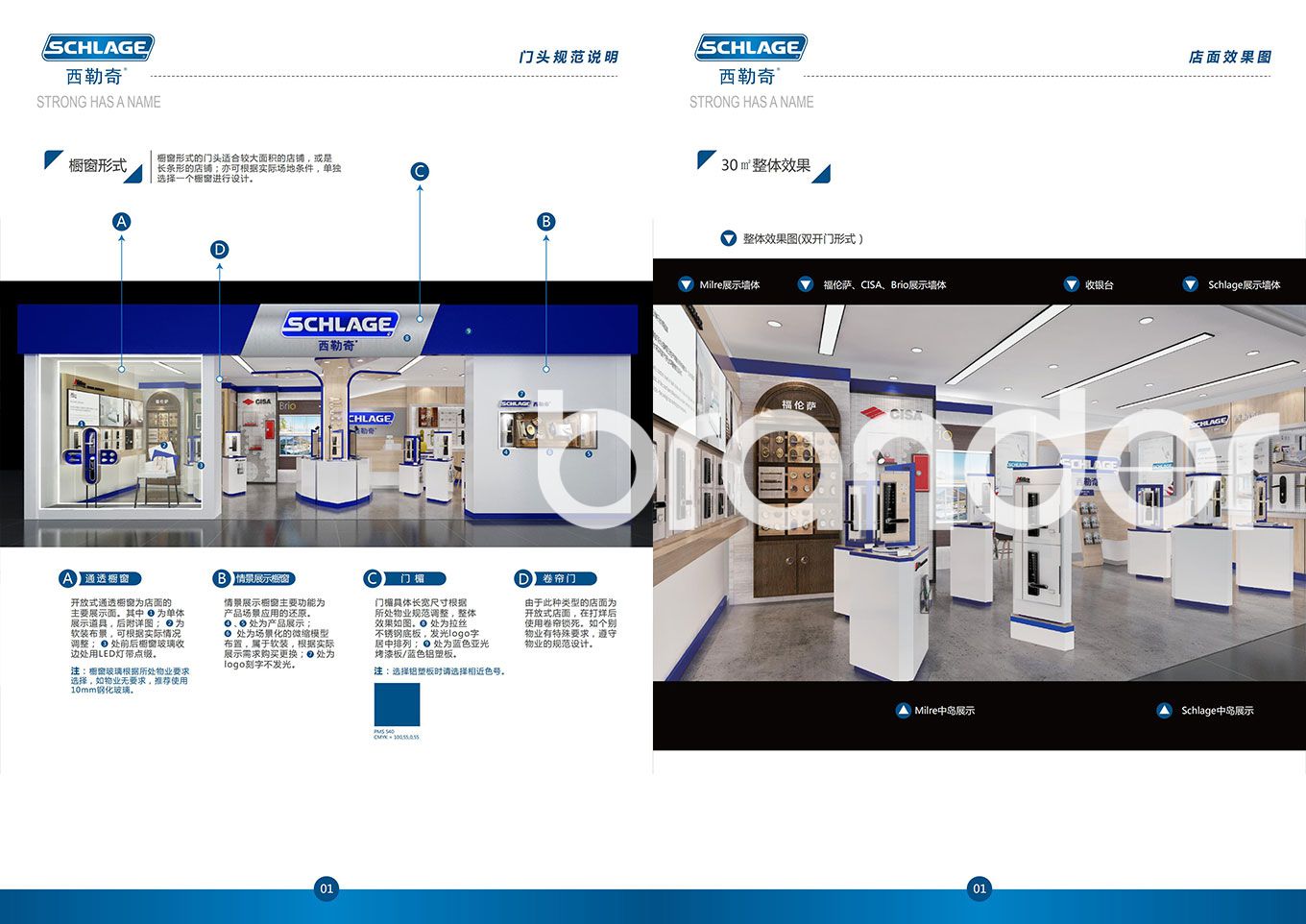
Task: Click the 30㎡整体效果 section heading
Action: [x=765, y=165]
